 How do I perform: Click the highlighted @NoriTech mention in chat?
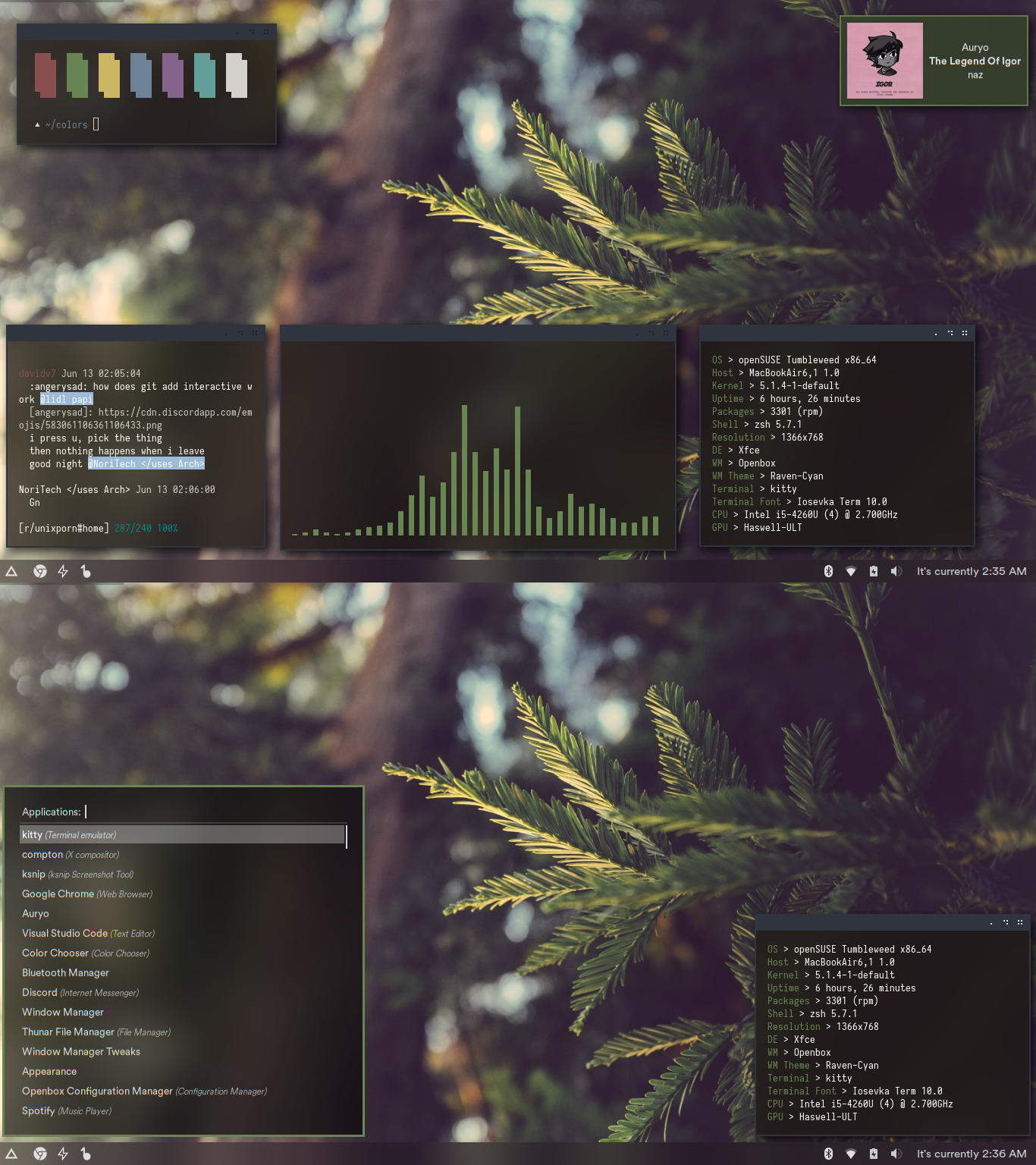[x=146, y=463]
